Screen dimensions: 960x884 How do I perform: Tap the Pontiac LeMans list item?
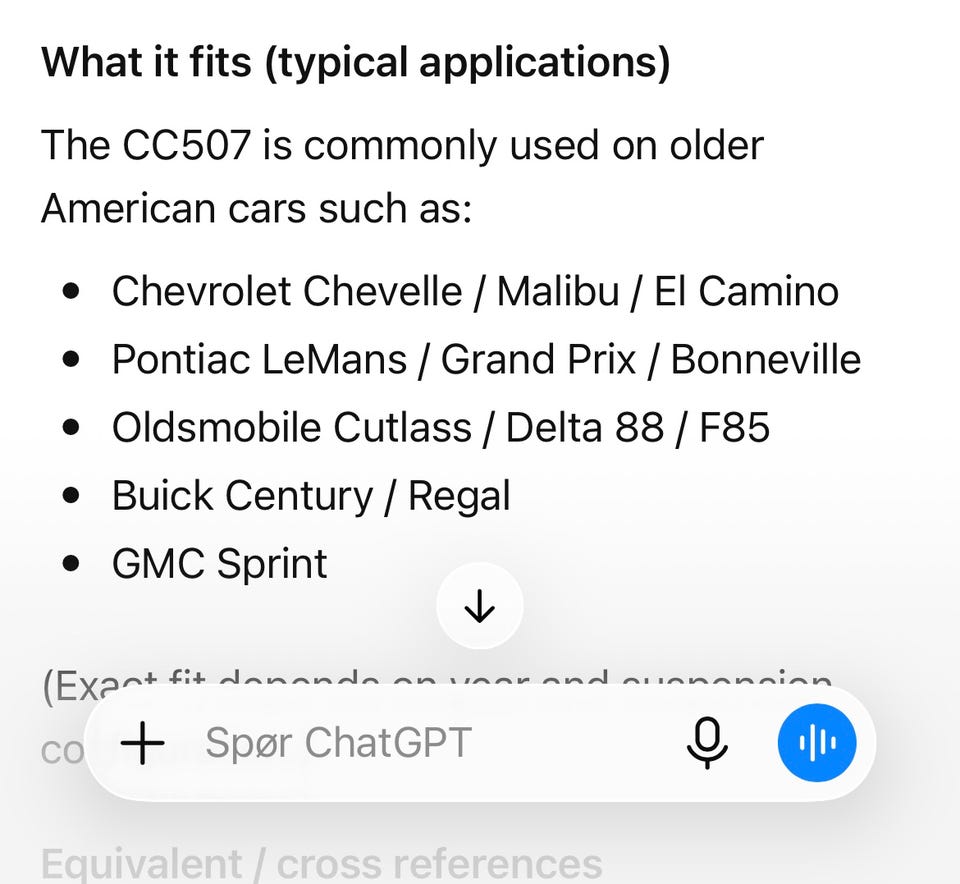pos(486,359)
